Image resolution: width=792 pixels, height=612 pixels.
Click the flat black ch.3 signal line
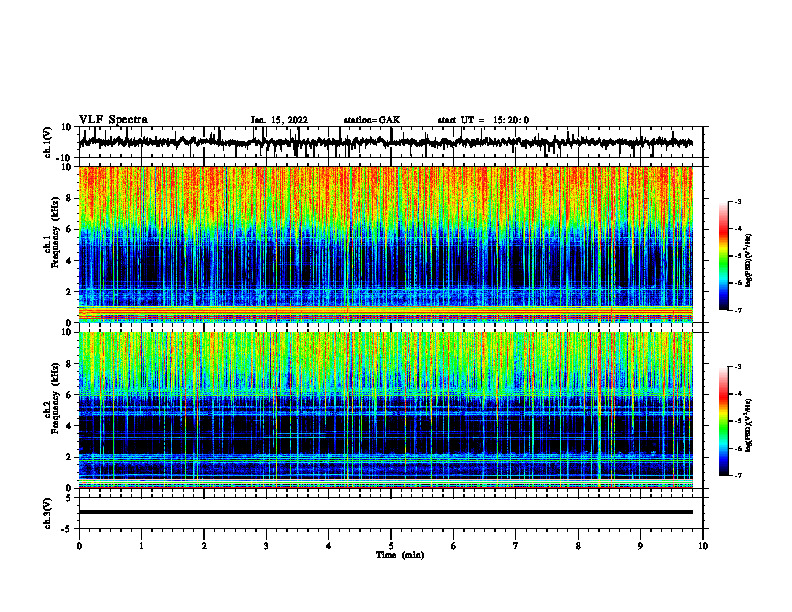click(x=386, y=512)
